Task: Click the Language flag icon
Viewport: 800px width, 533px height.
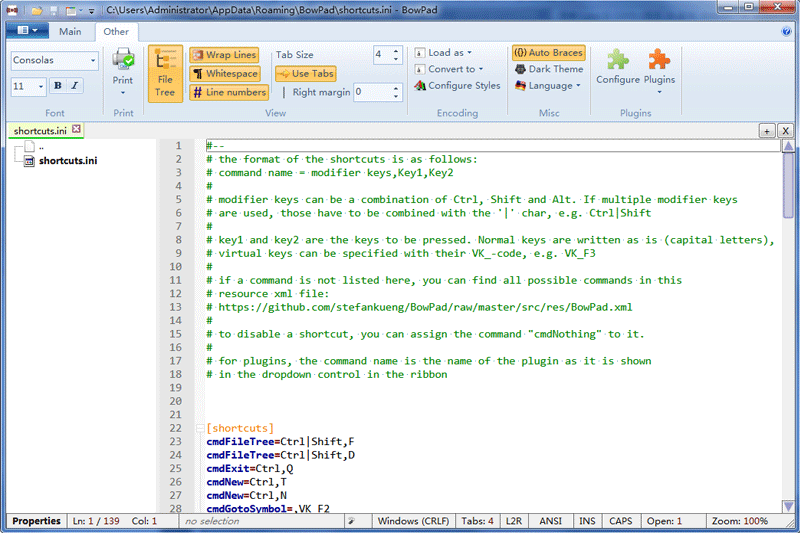Action: pyautogui.click(x=520, y=86)
